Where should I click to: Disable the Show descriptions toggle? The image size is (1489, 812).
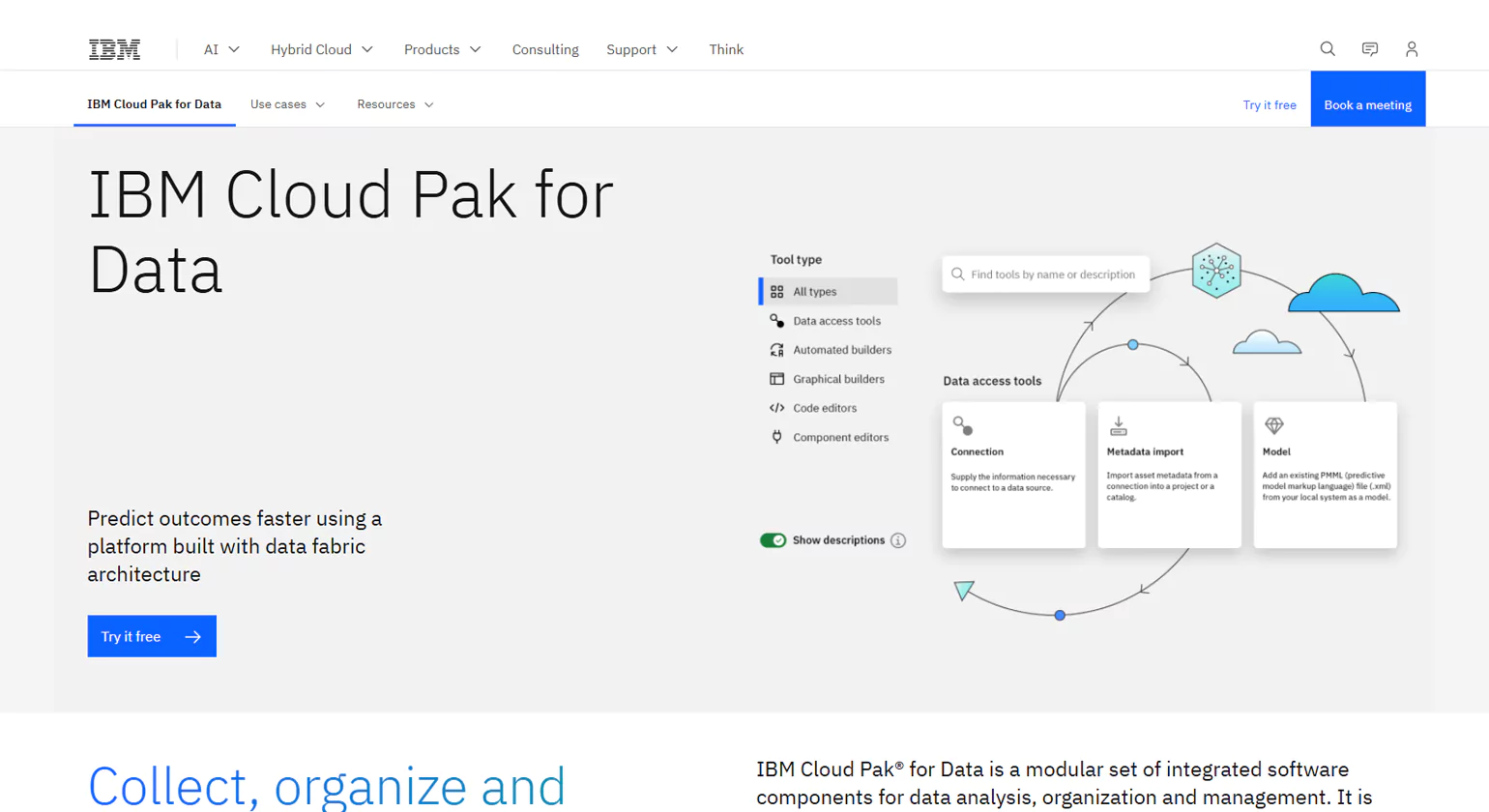772,539
